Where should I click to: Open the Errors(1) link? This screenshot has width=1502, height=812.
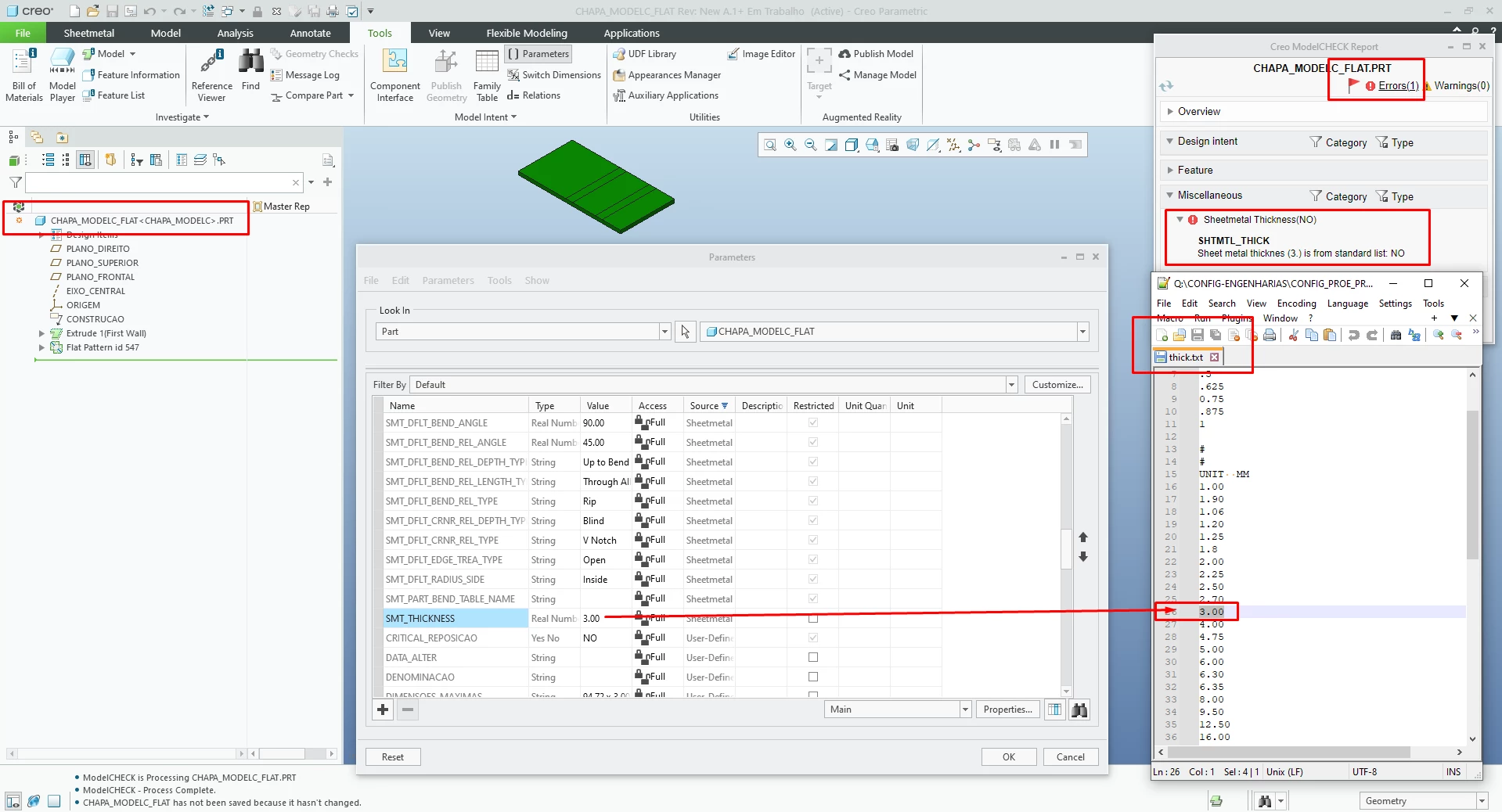coord(1398,86)
